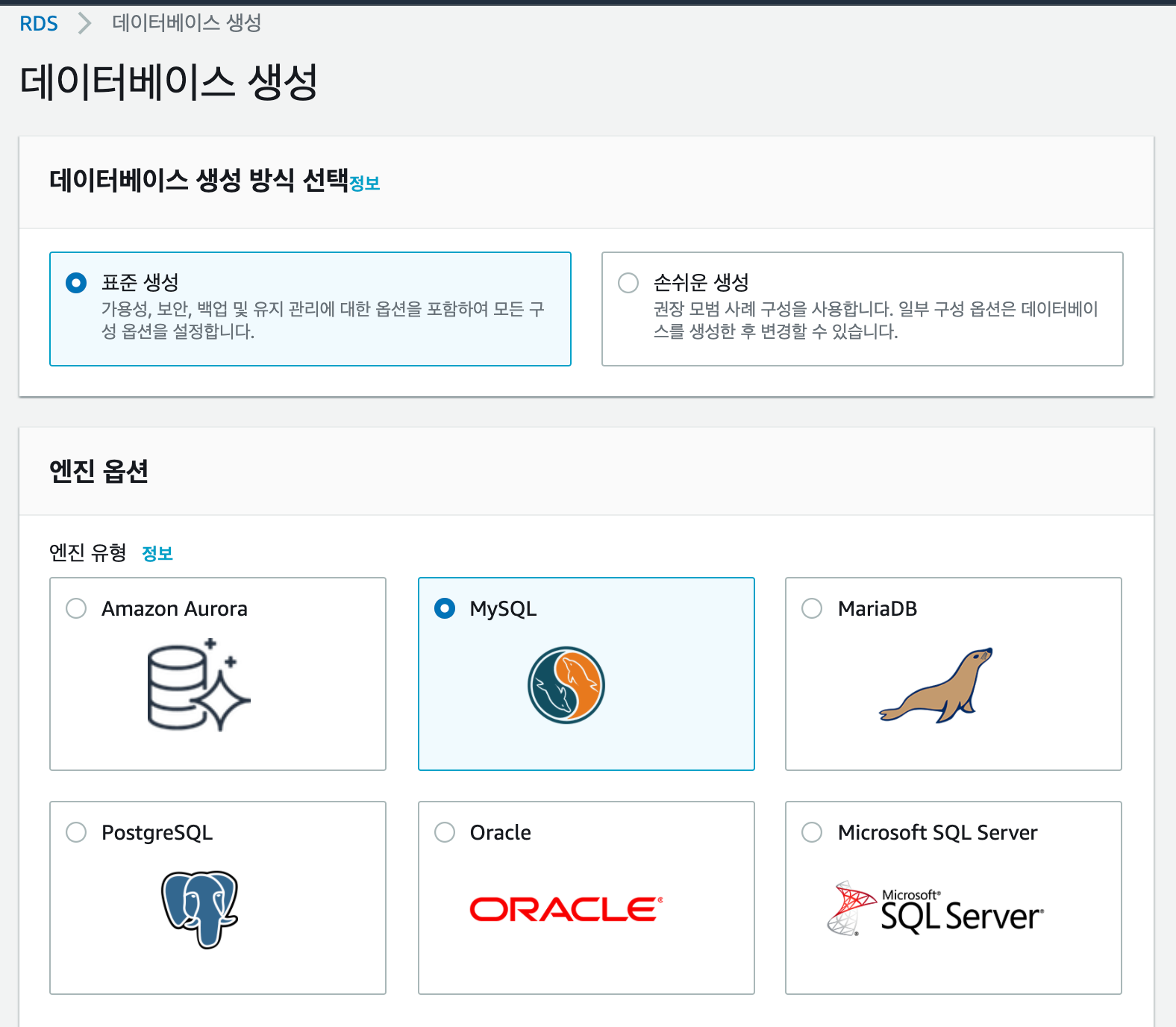Click the 엔진 옵션 section heading
Image resolution: width=1176 pixels, height=1027 pixels.
pyautogui.click(x=98, y=471)
